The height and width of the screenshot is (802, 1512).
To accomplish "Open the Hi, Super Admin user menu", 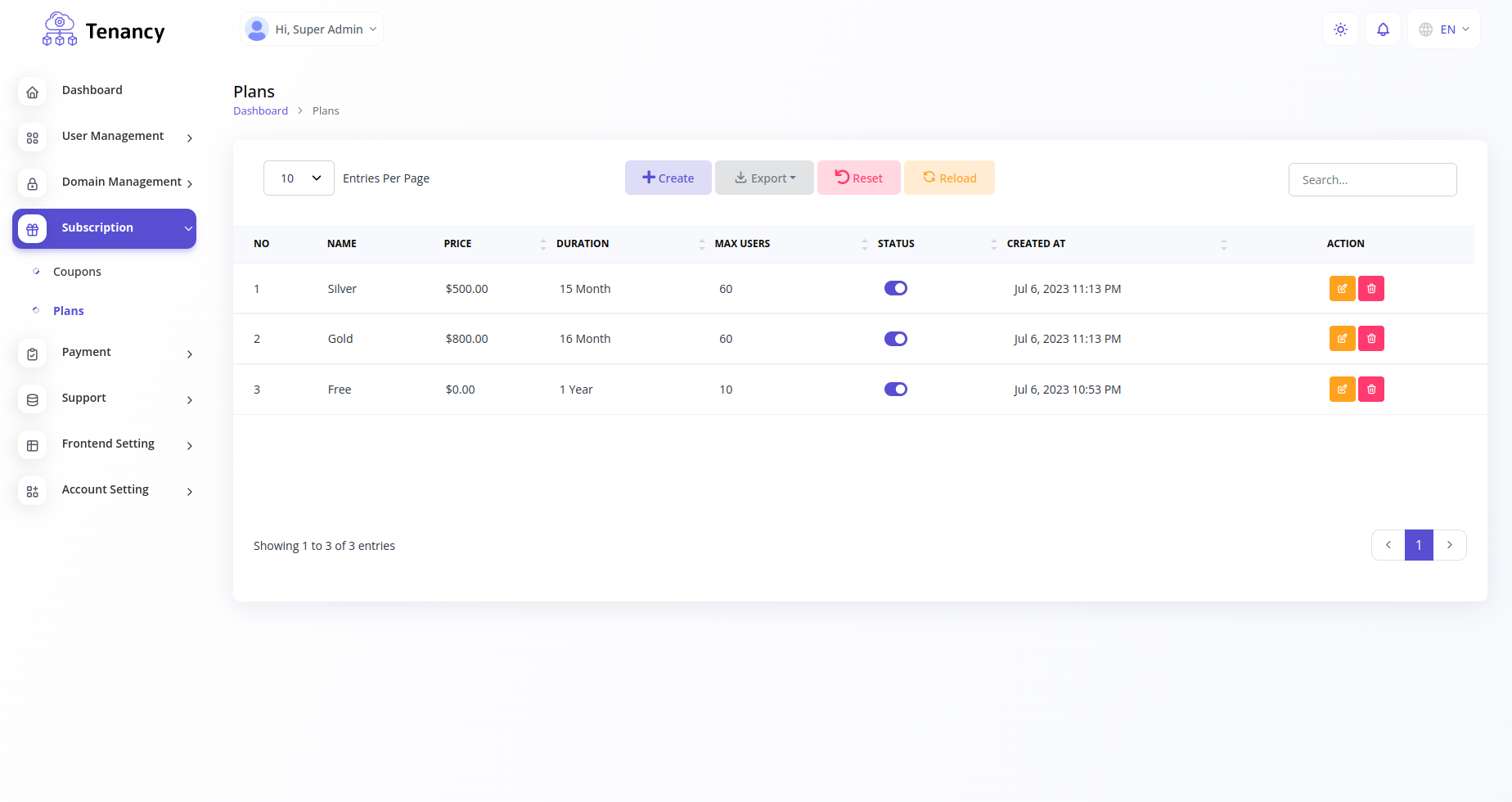I will (312, 29).
